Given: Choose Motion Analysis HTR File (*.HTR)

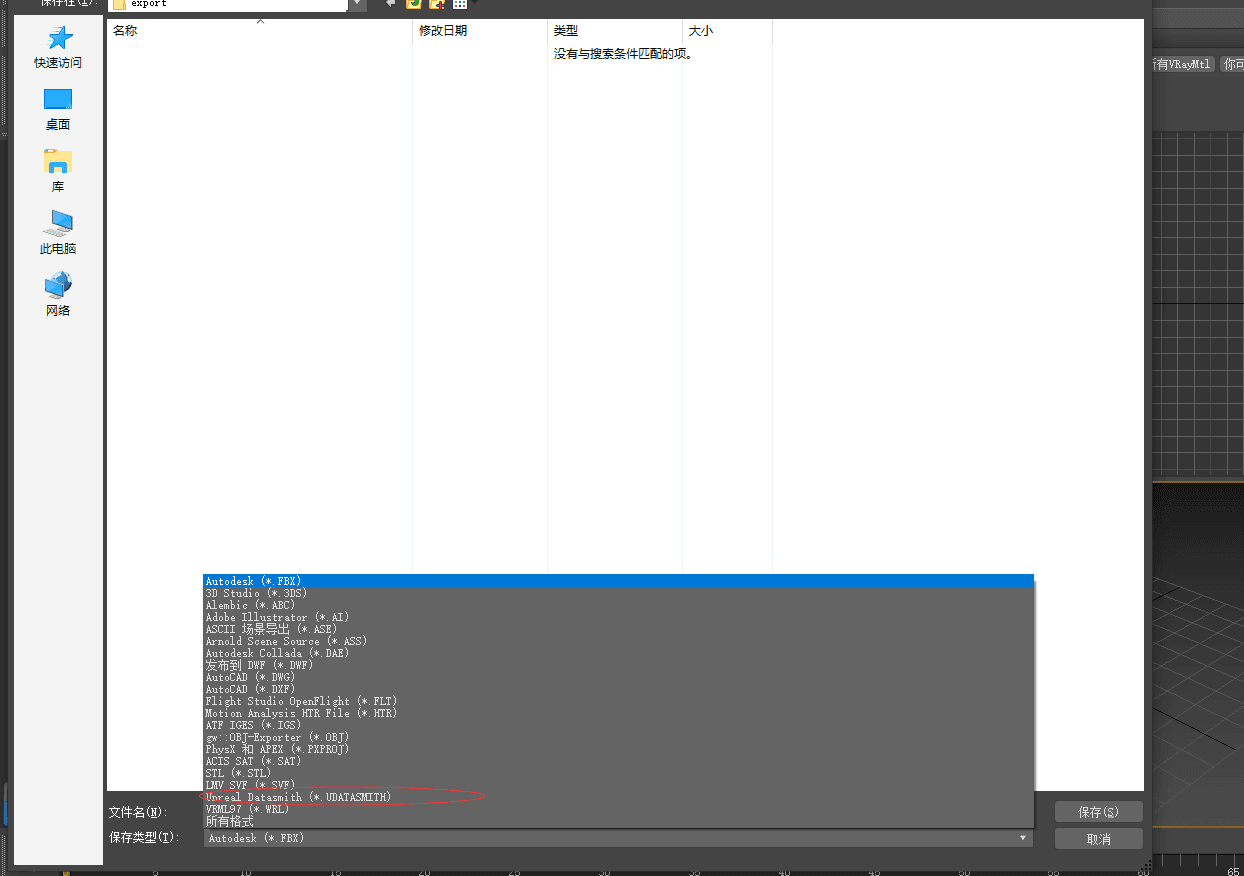Looking at the screenshot, I should (618, 713).
